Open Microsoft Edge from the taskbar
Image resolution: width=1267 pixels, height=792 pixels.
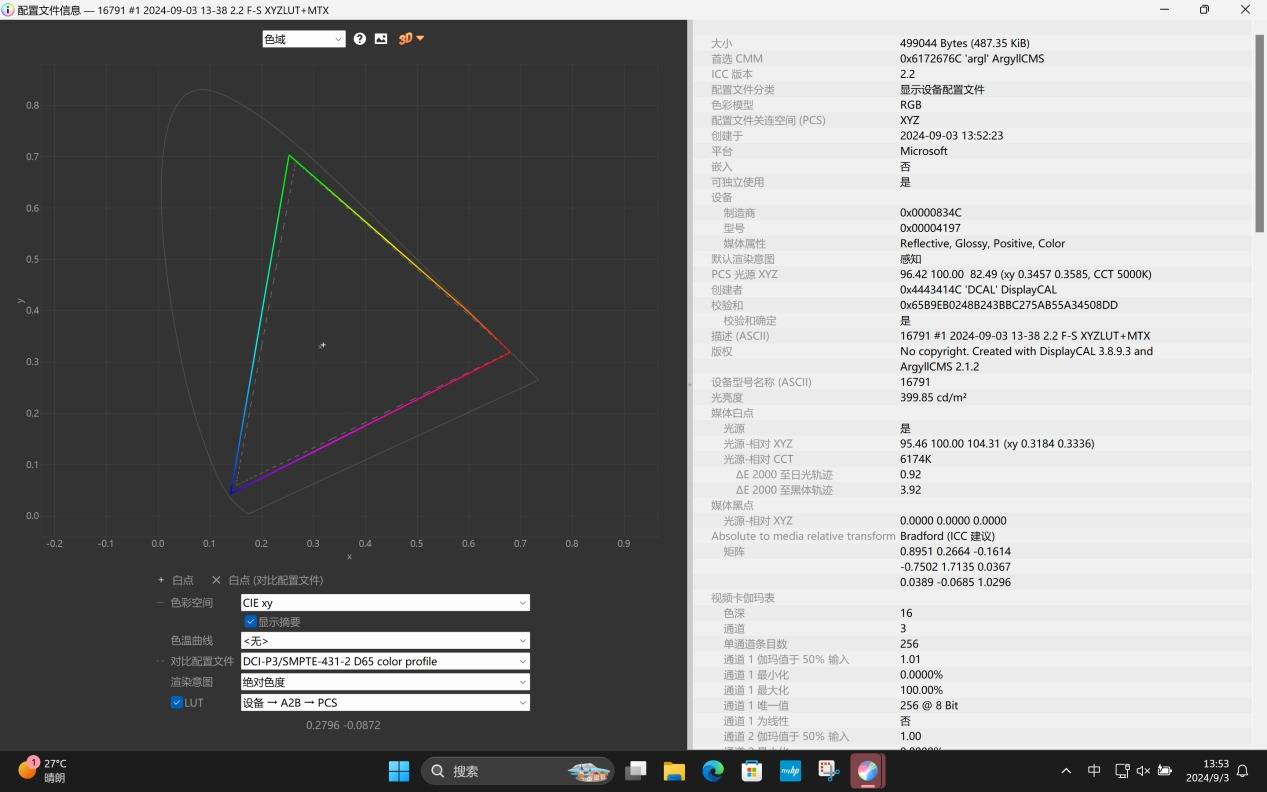pyautogui.click(x=712, y=771)
